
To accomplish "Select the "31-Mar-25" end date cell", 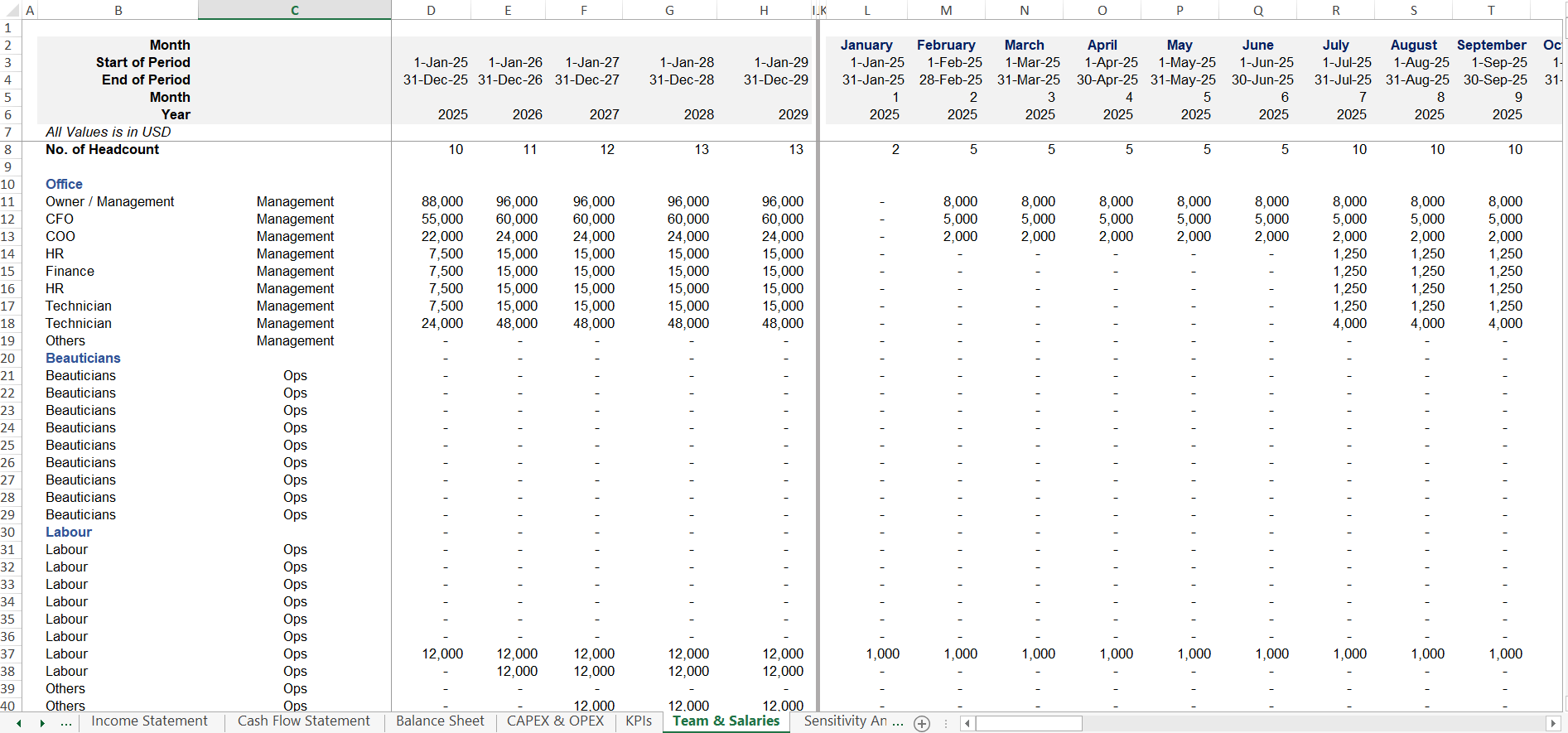I will (1028, 80).
